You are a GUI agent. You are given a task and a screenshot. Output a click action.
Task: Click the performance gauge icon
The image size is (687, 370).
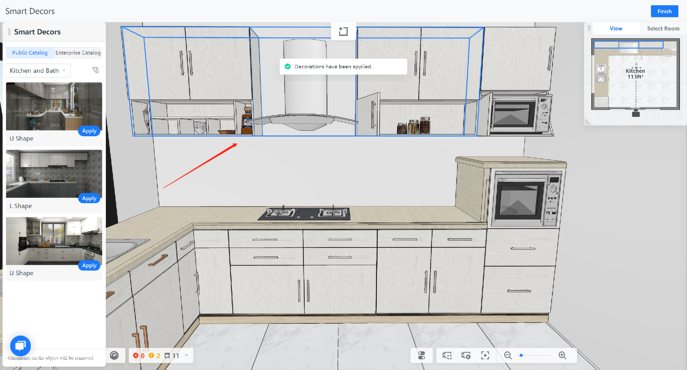[114, 356]
